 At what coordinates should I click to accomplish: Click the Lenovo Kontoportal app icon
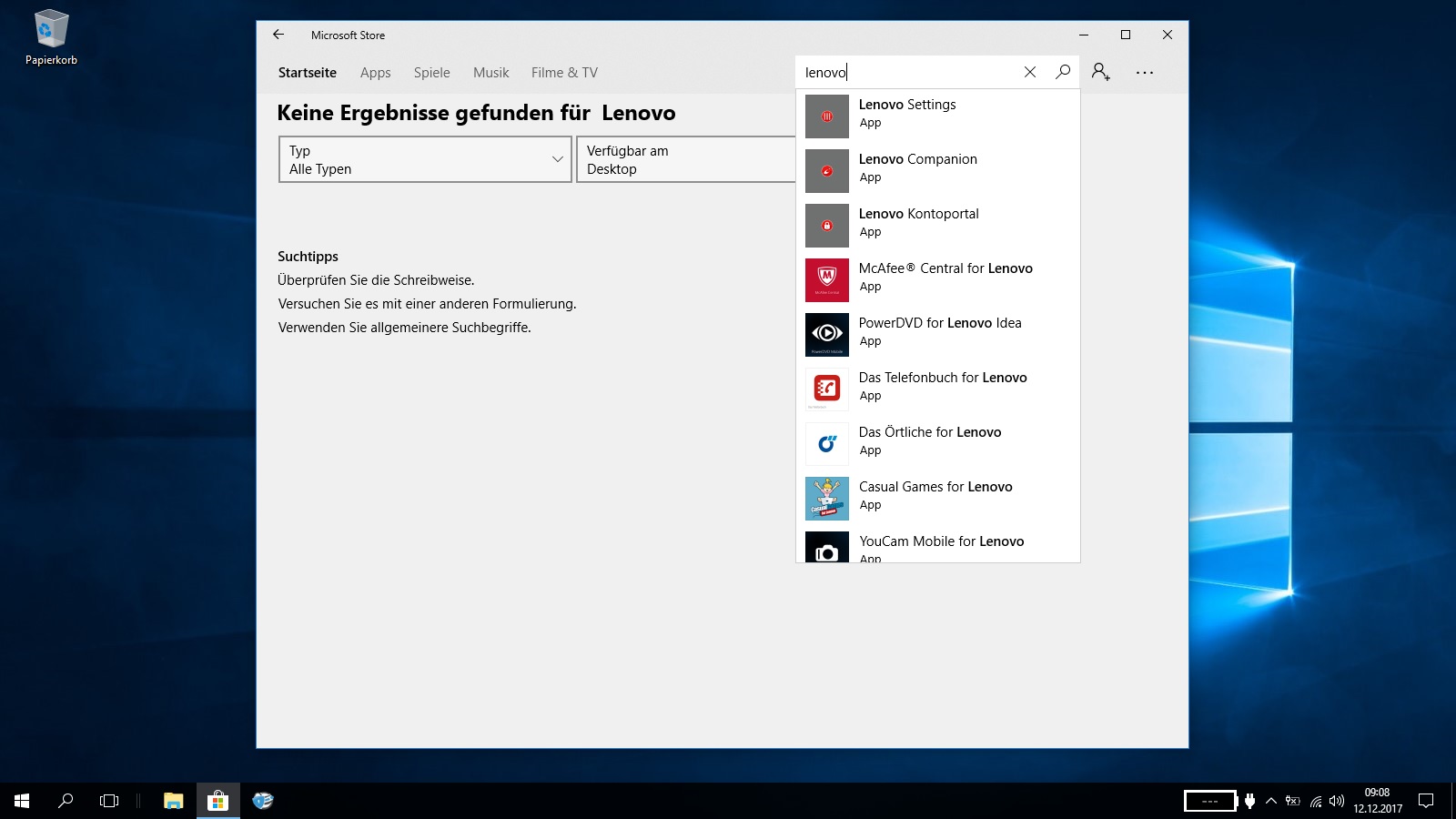click(x=827, y=226)
